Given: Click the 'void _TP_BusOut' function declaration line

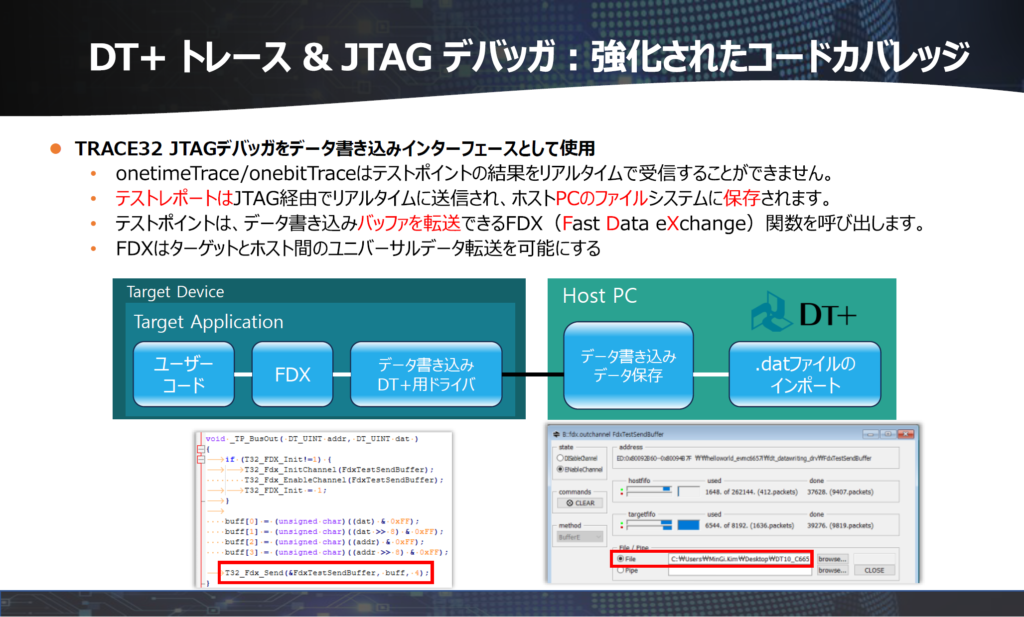Looking at the screenshot, I should (312, 439).
